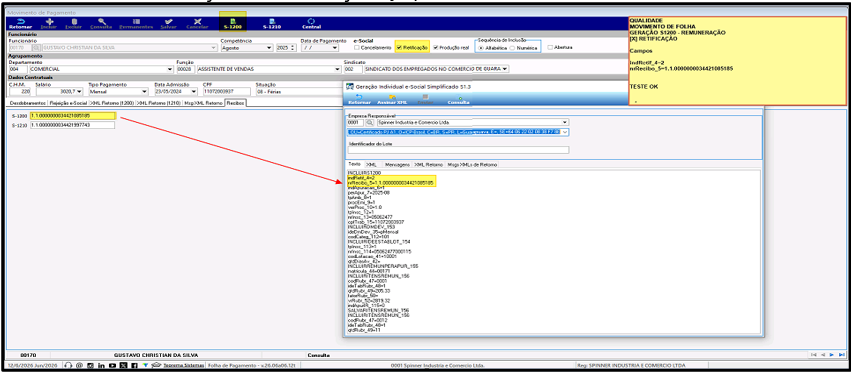The width and height of the screenshot is (851, 372).
Task: Switch to the XML tab in Geração window
Action: click(x=372, y=165)
